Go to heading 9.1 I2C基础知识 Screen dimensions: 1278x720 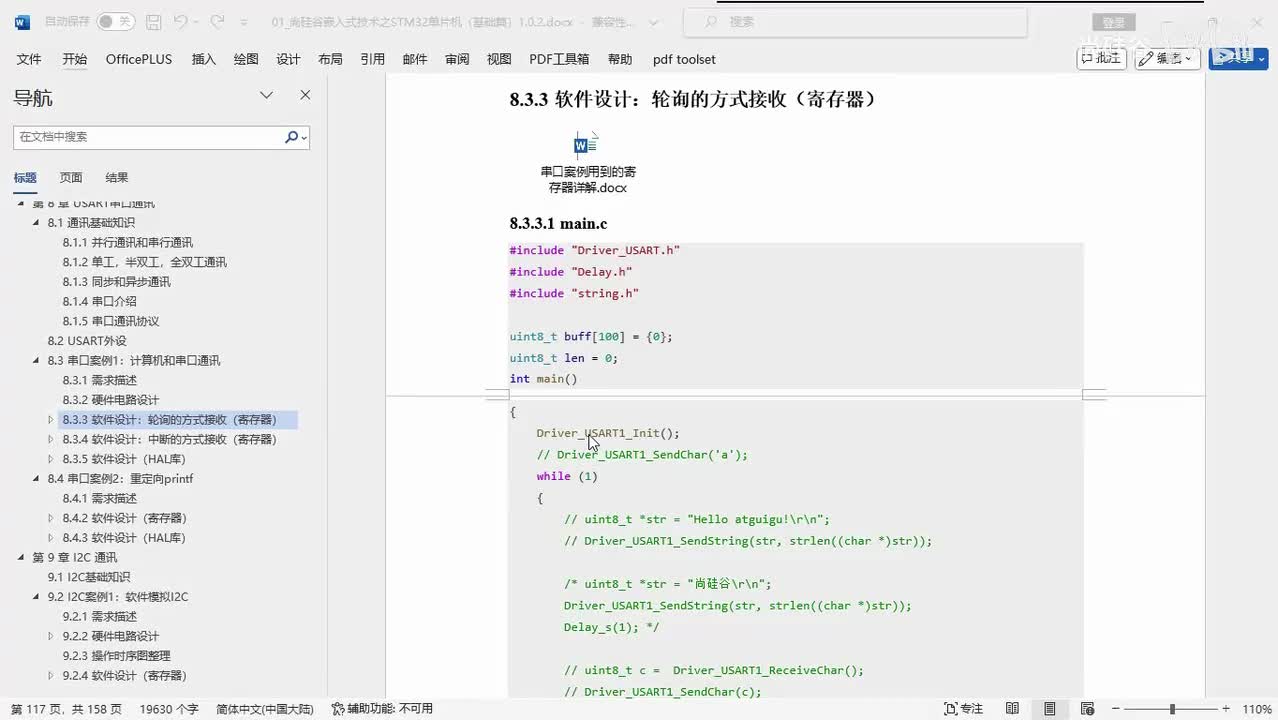click(89, 577)
